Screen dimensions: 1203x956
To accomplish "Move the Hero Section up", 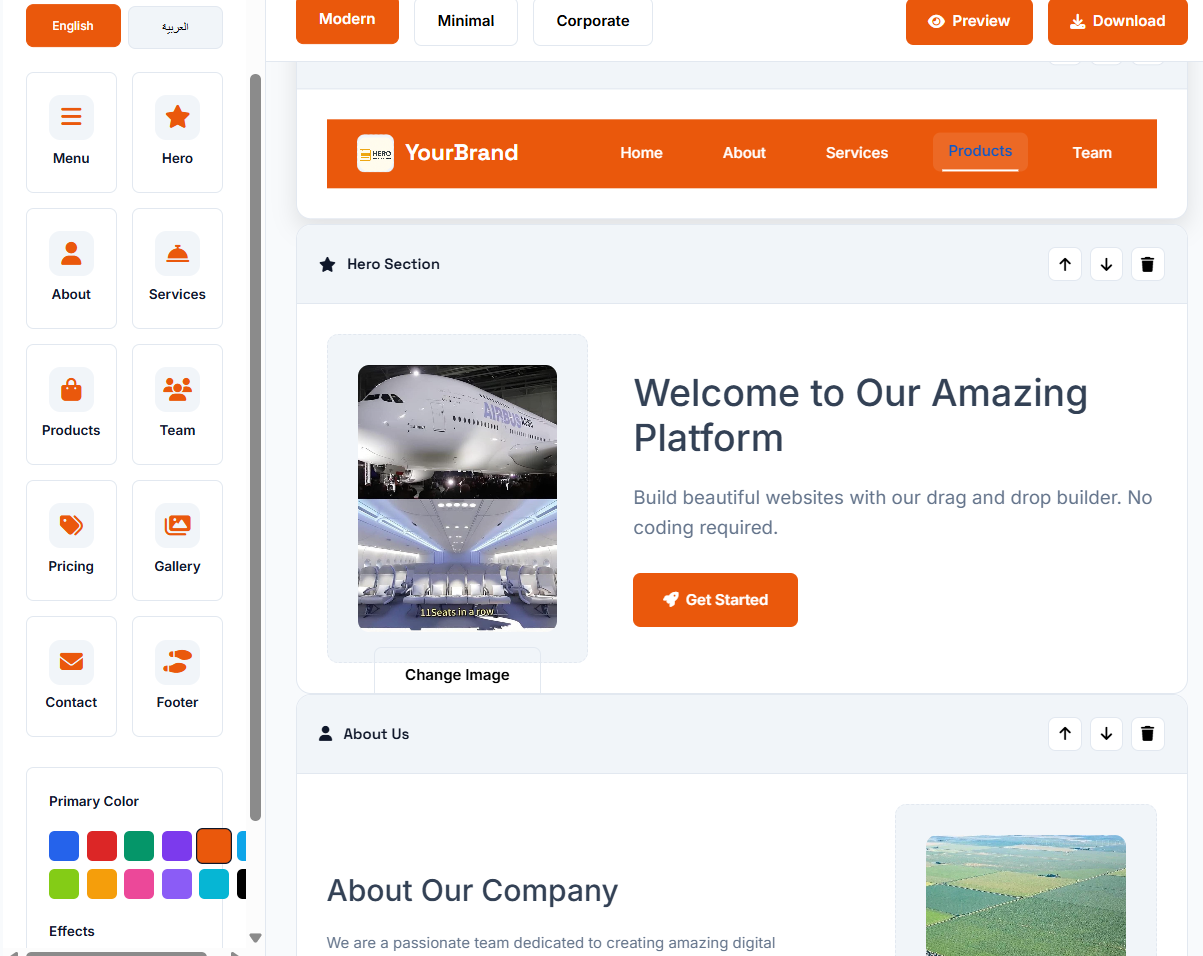I will pos(1065,264).
